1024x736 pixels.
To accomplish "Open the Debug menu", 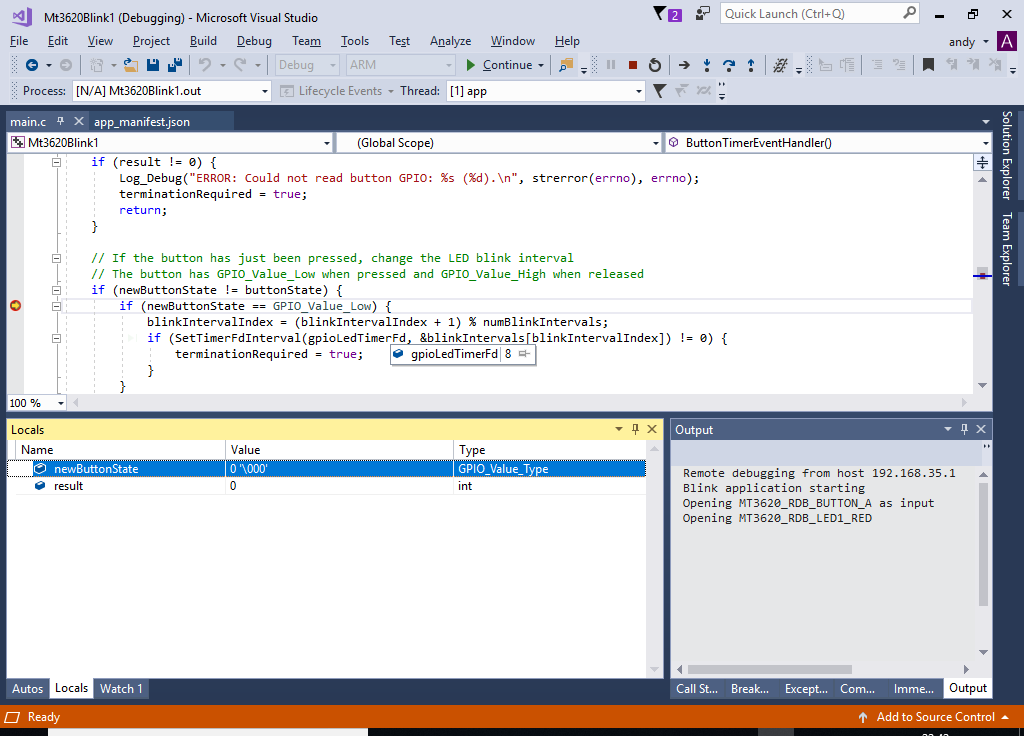I will [x=254, y=41].
